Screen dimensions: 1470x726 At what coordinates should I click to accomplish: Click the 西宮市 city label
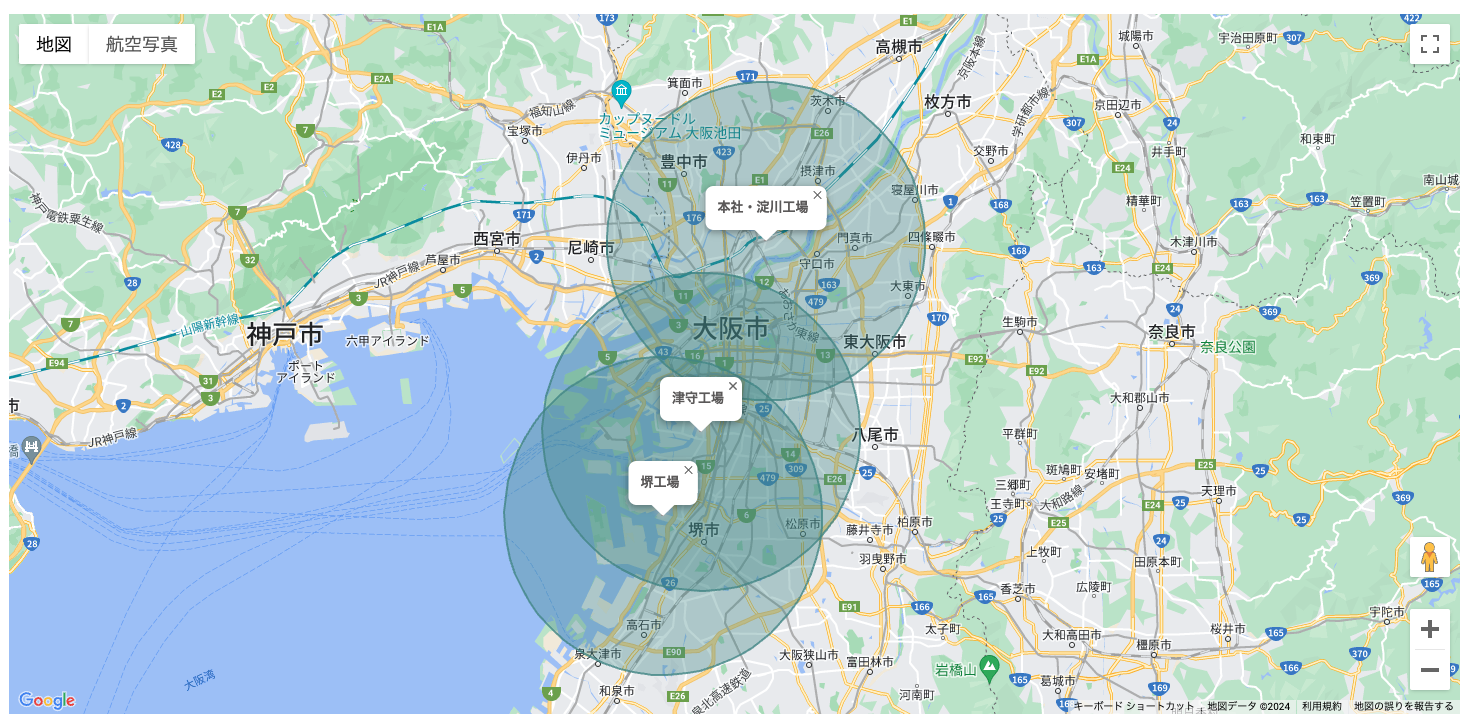tap(497, 239)
